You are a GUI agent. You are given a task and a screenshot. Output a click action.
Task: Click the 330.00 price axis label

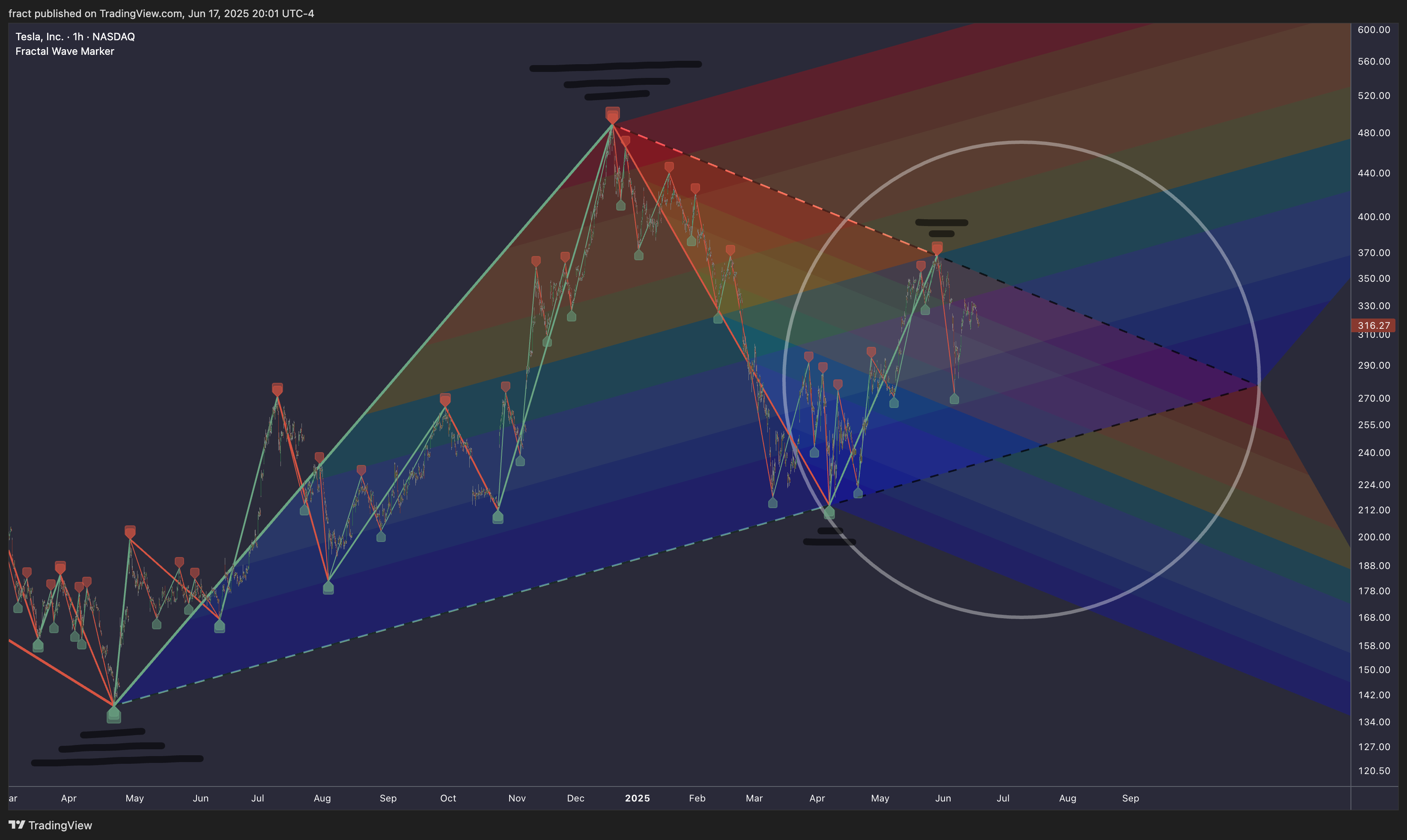coord(1374,306)
